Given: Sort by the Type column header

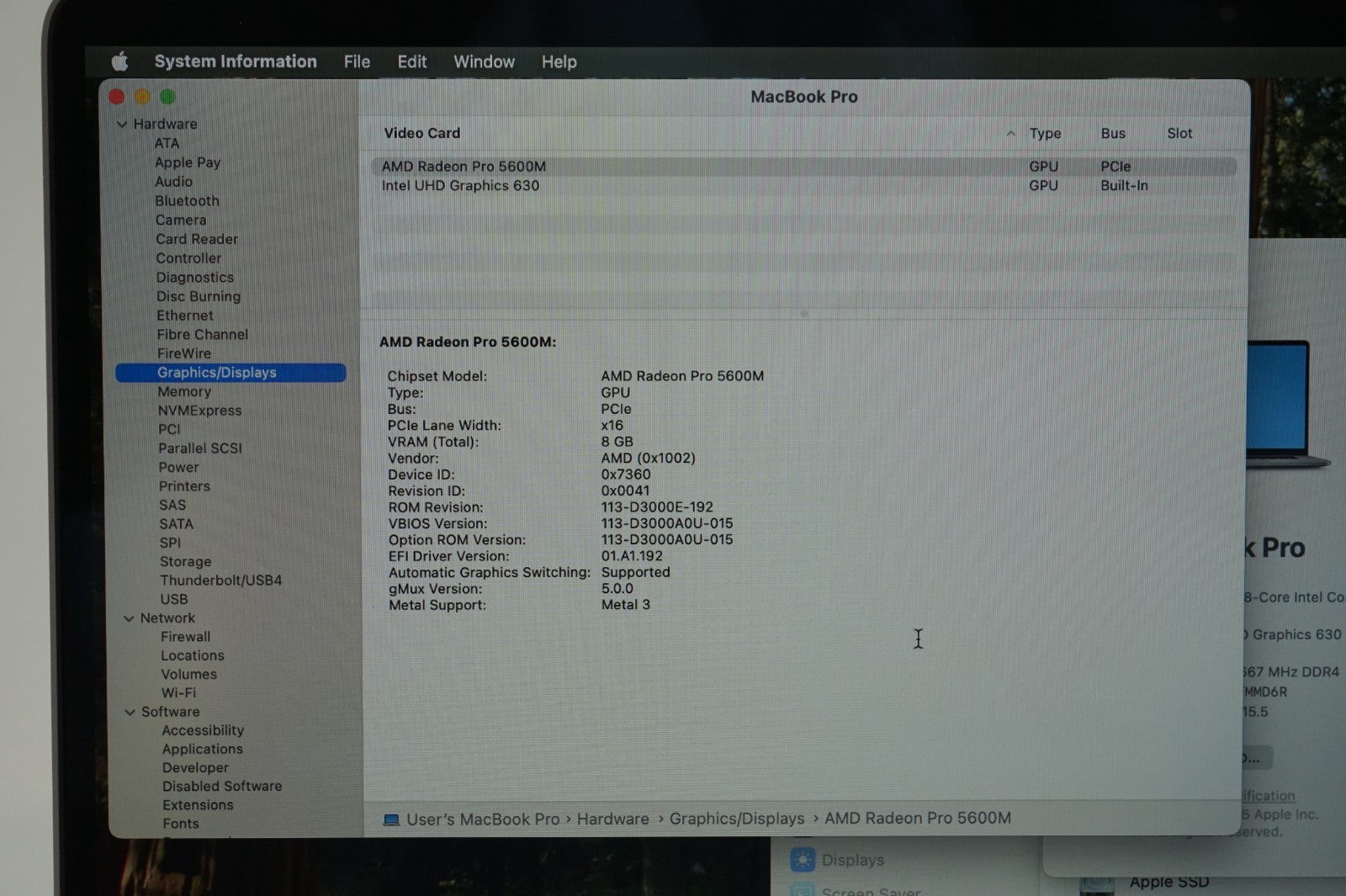Looking at the screenshot, I should click(1045, 133).
